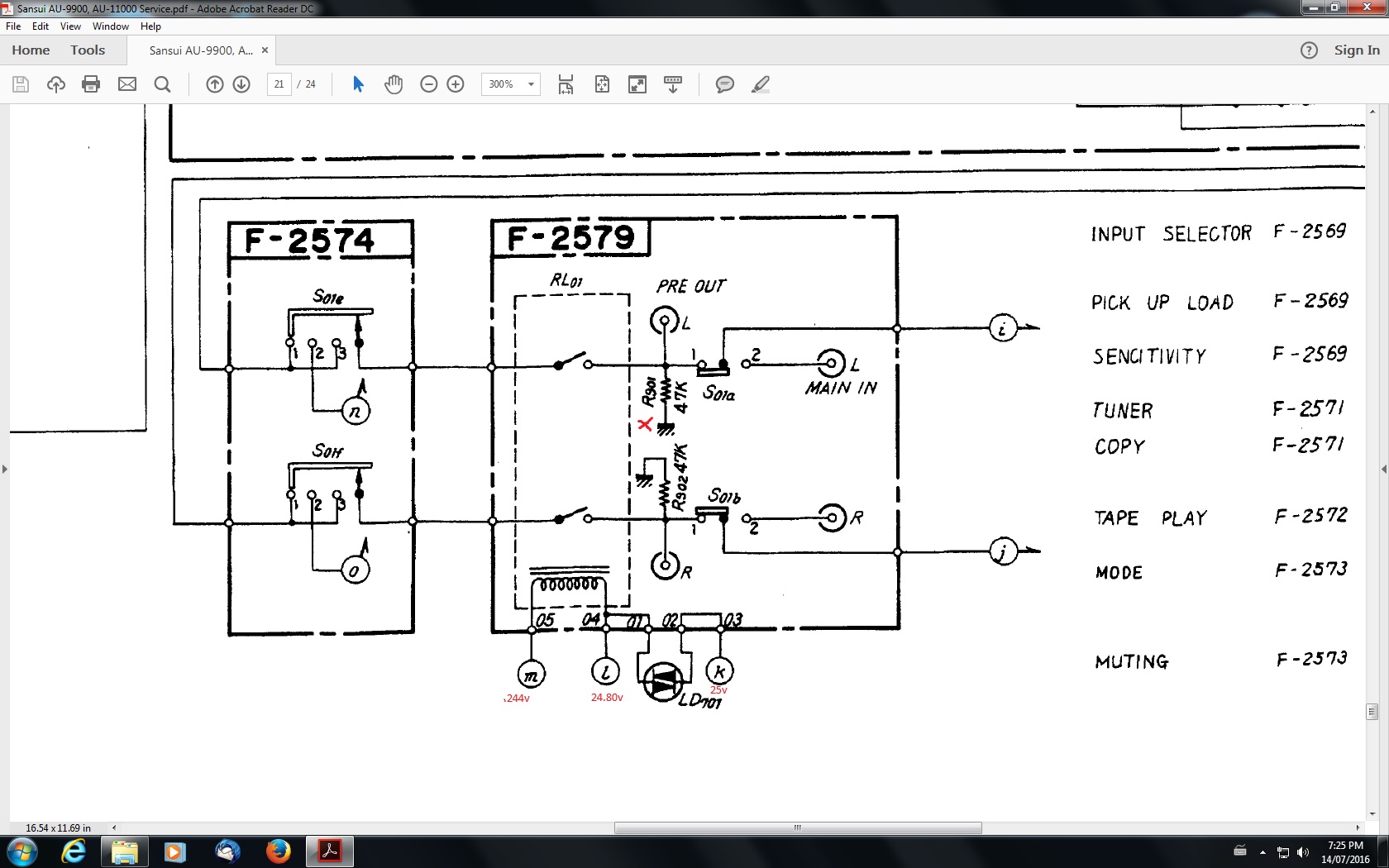
Task: Open the Window menu
Action: point(111,26)
